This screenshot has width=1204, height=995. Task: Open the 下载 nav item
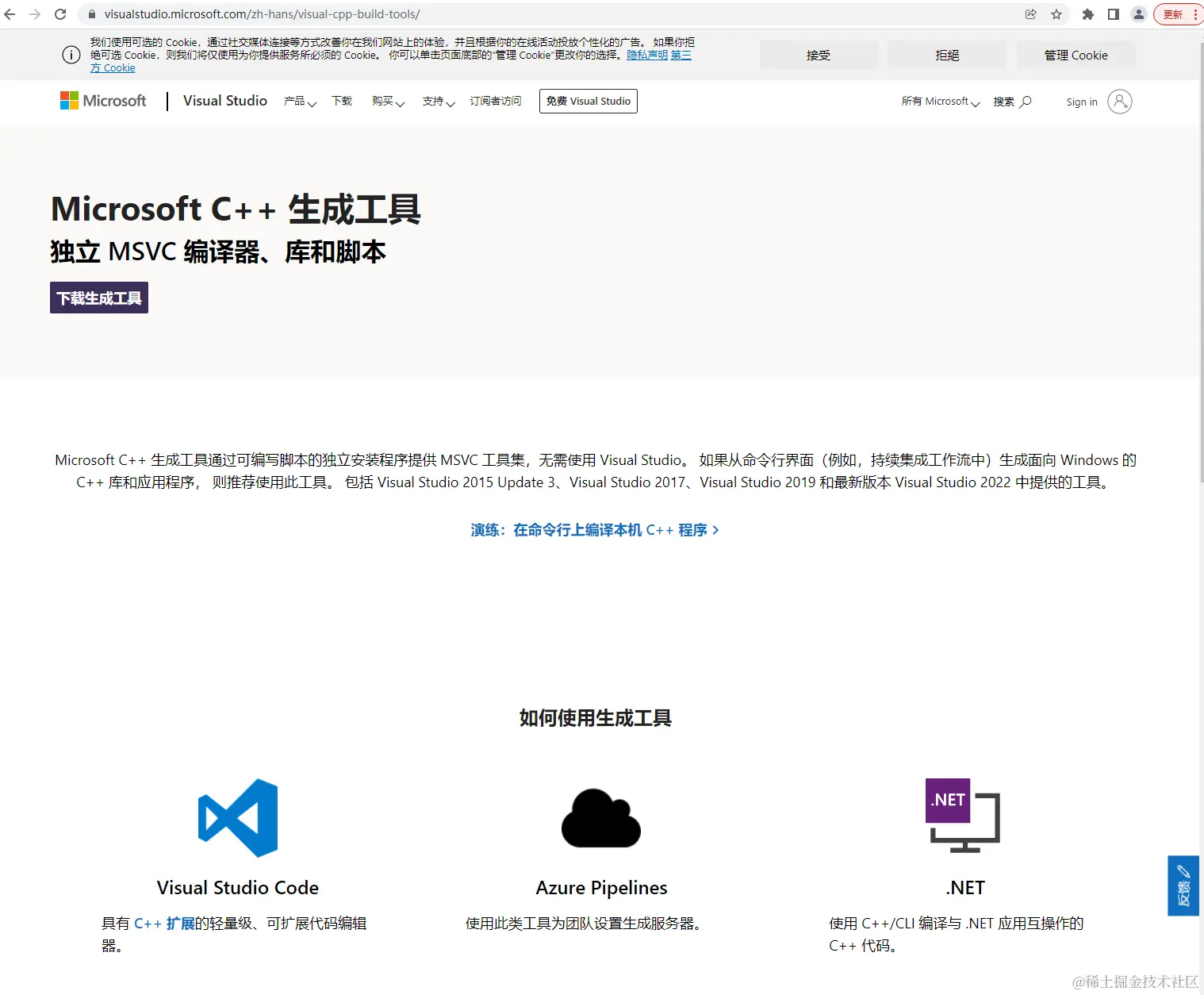[342, 101]
